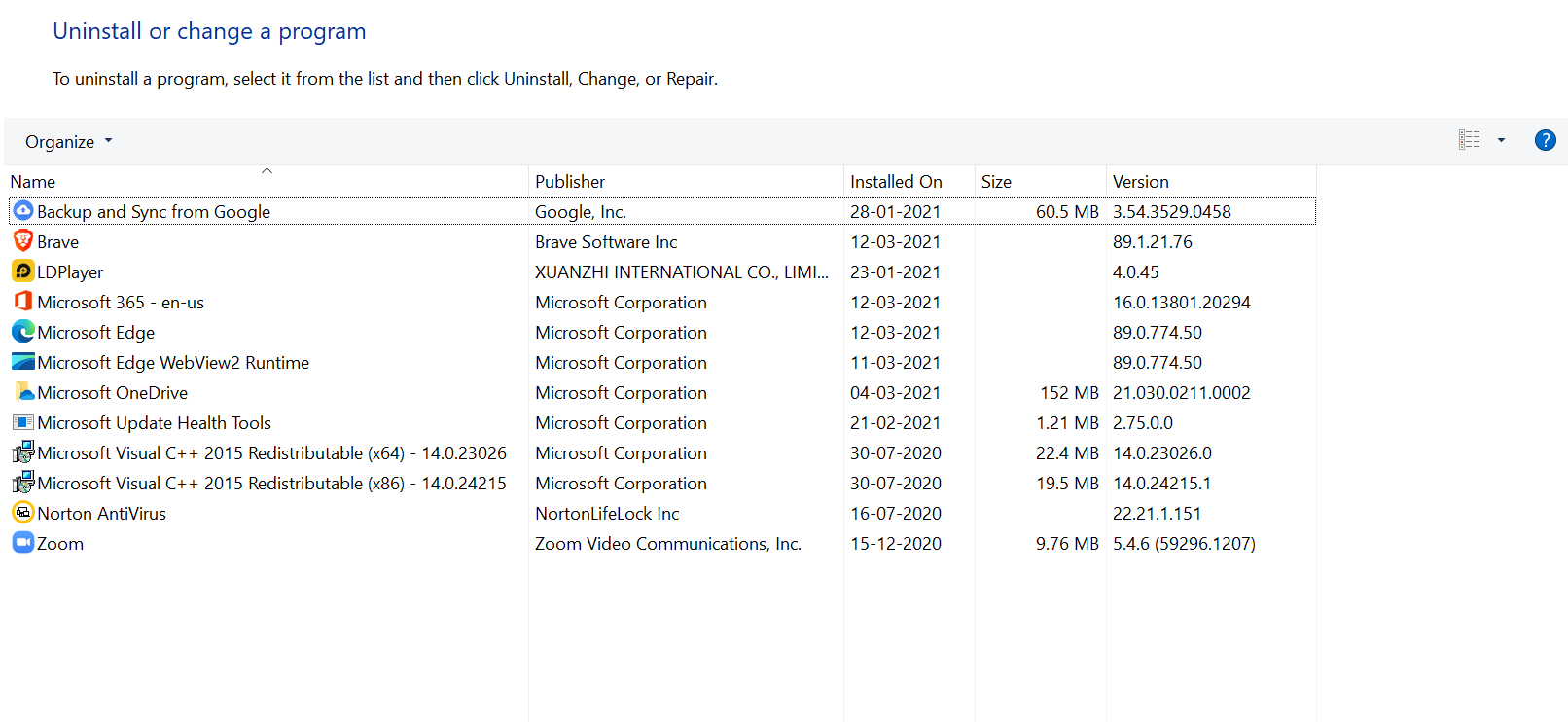1568x722 pixels.
Task: Select Backup and Sync from Google entry
Action: [154, 212]
